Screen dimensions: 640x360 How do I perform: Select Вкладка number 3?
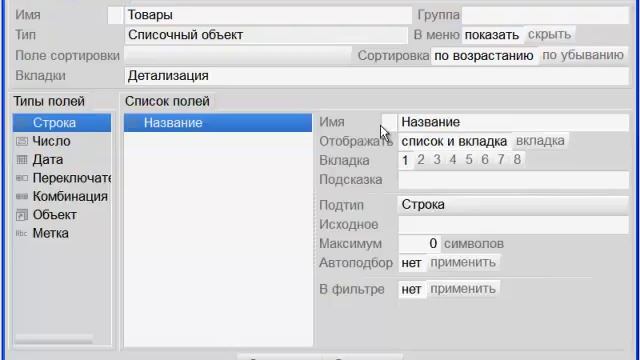tap(437, 160)
